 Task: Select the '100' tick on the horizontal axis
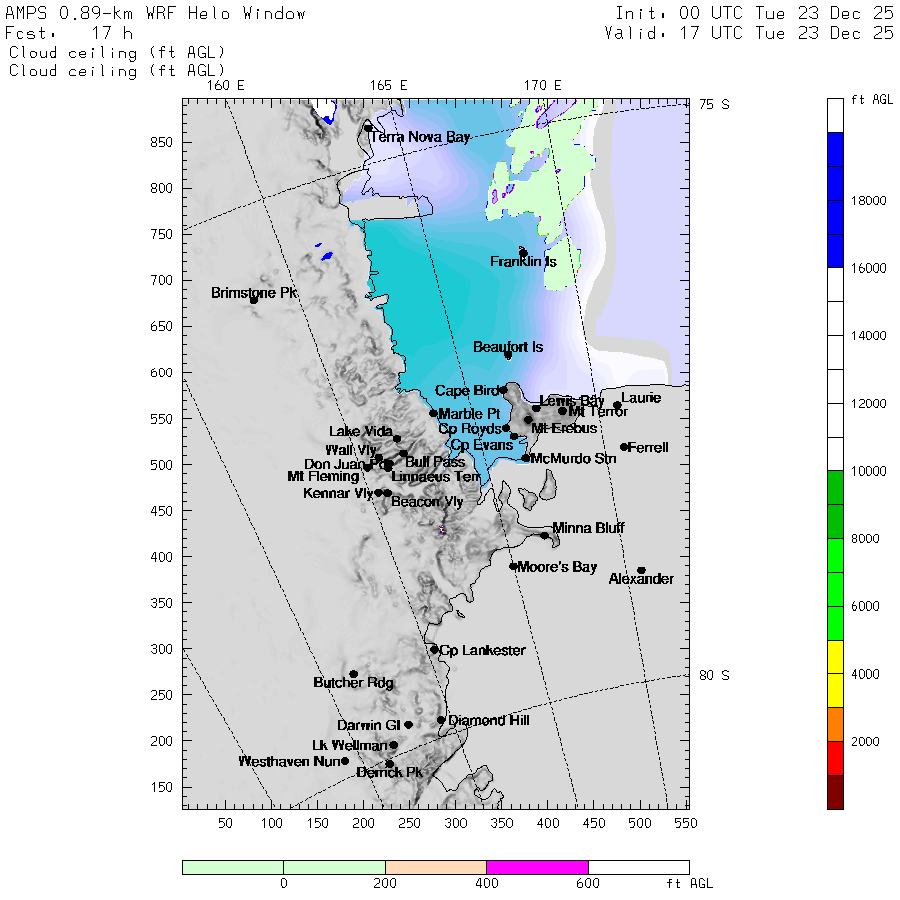tap(271, 823)
